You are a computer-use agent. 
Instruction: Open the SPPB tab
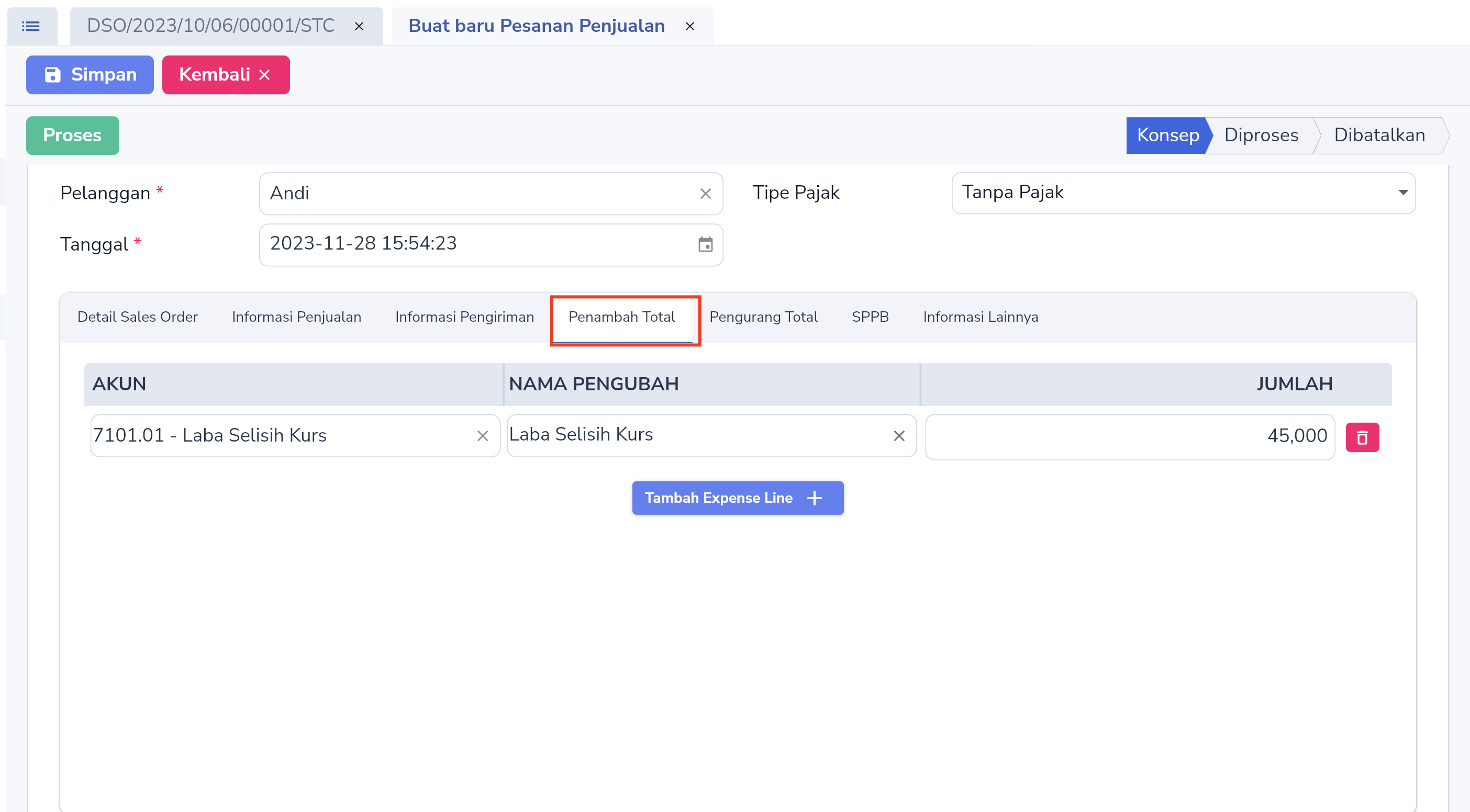point(870,317)
